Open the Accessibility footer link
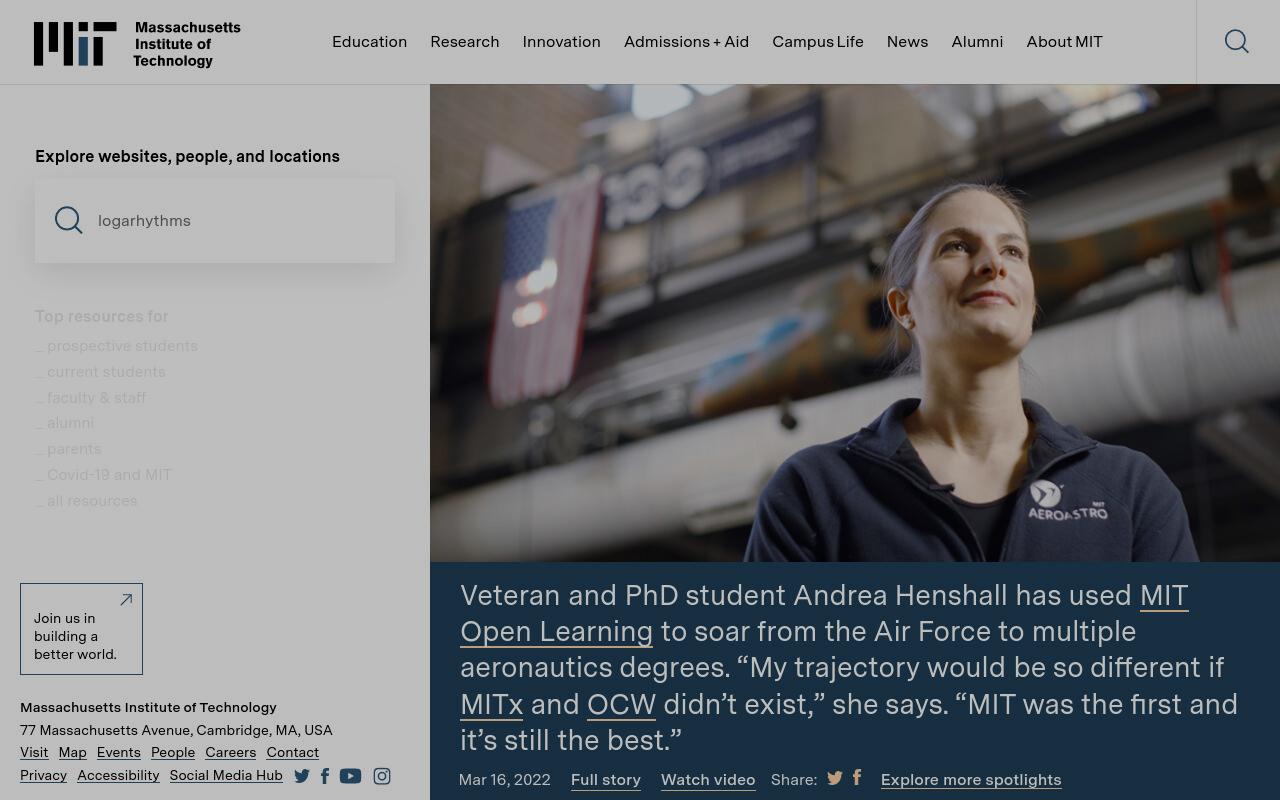 pyautogui.click(x=118, y=775)
